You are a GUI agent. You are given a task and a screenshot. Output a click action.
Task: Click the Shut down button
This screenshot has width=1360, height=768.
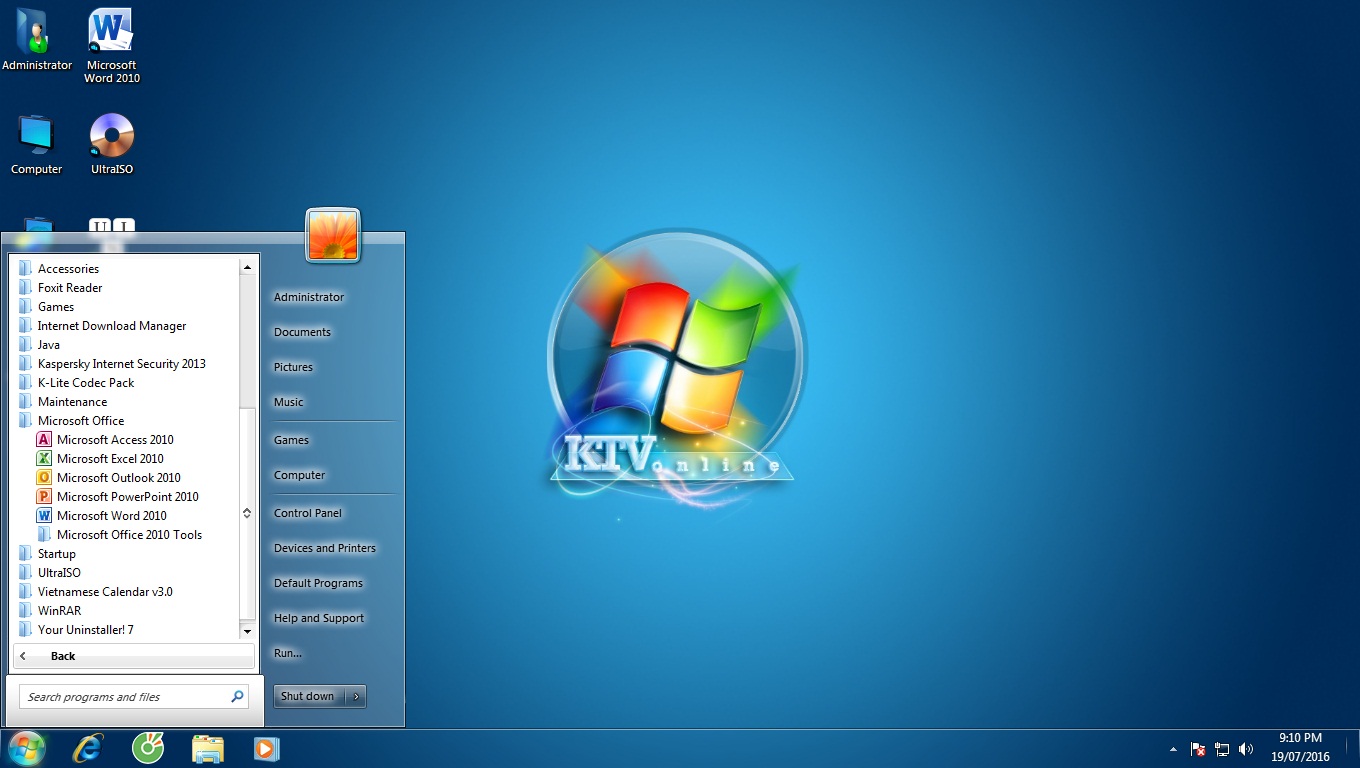coord(310,696)
